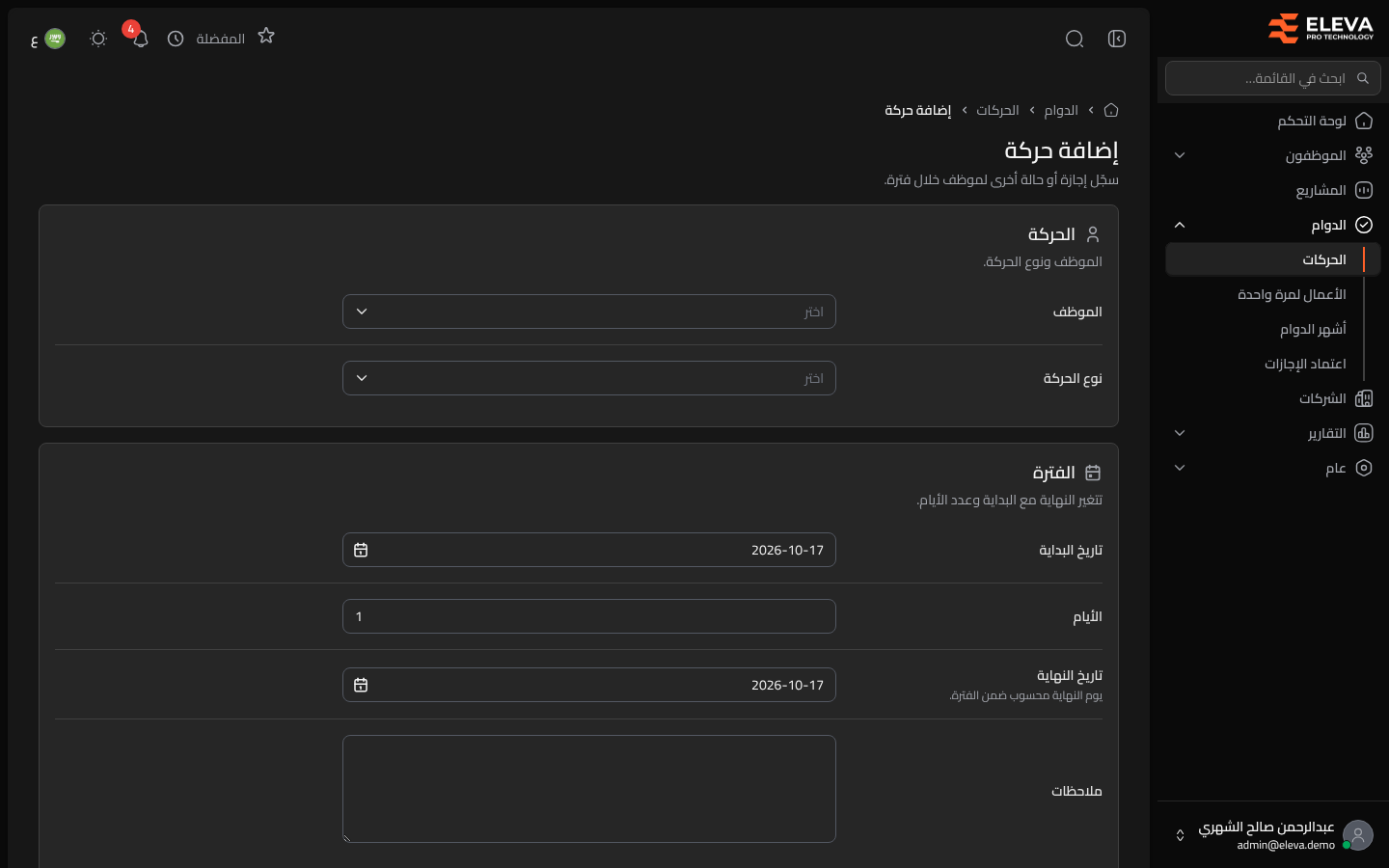
Task: Click الدوام breadcrumb link
Action: tap(1061, 110)
